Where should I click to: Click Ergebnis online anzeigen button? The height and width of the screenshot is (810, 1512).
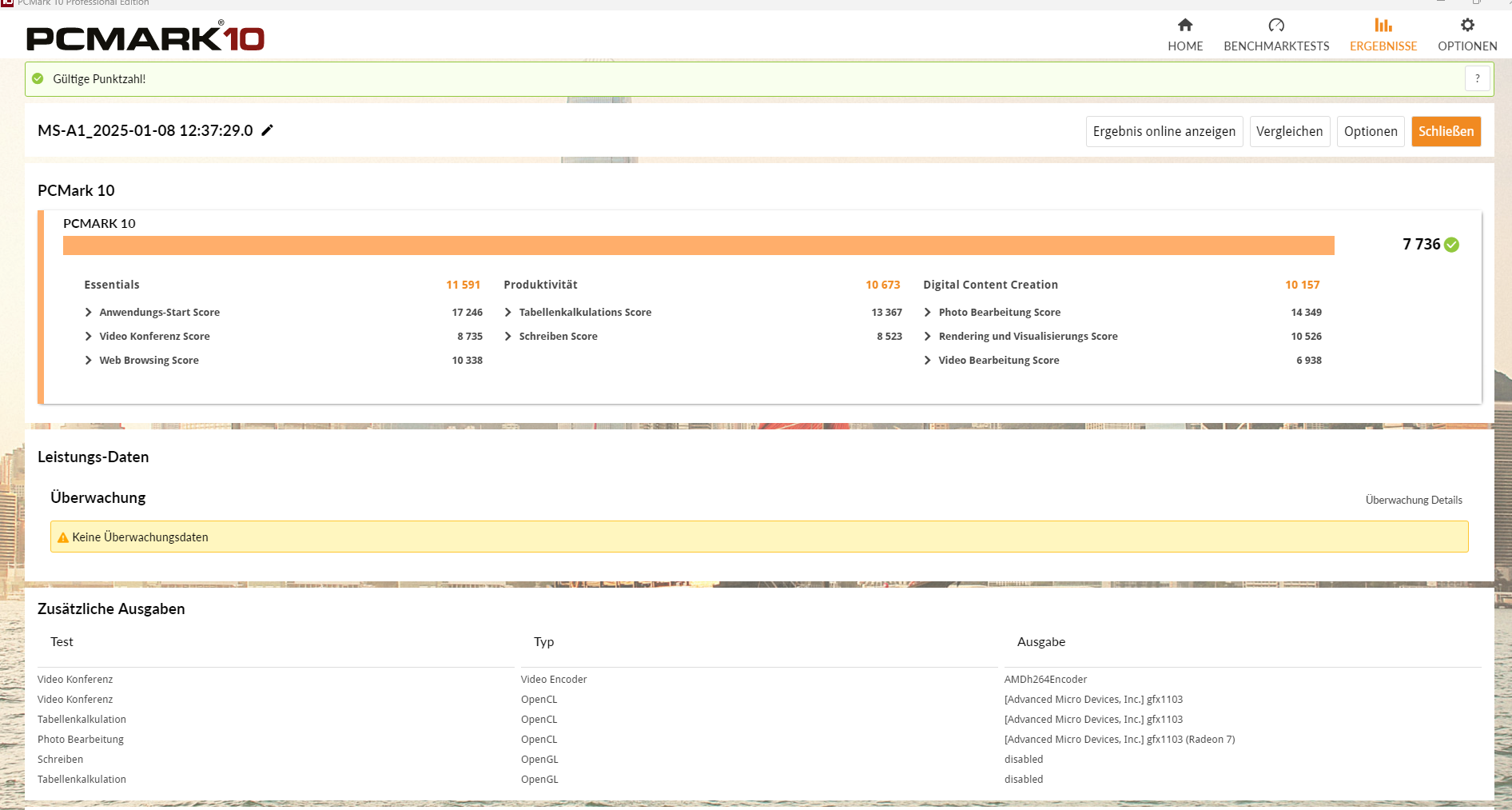coord(1164,131)
